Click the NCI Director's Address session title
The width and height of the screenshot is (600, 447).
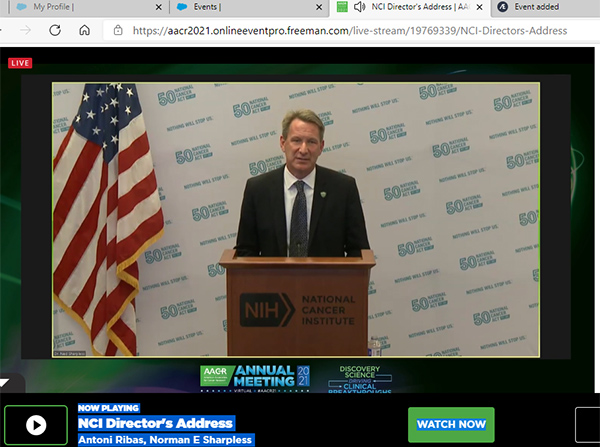click(x=155, y=424)
